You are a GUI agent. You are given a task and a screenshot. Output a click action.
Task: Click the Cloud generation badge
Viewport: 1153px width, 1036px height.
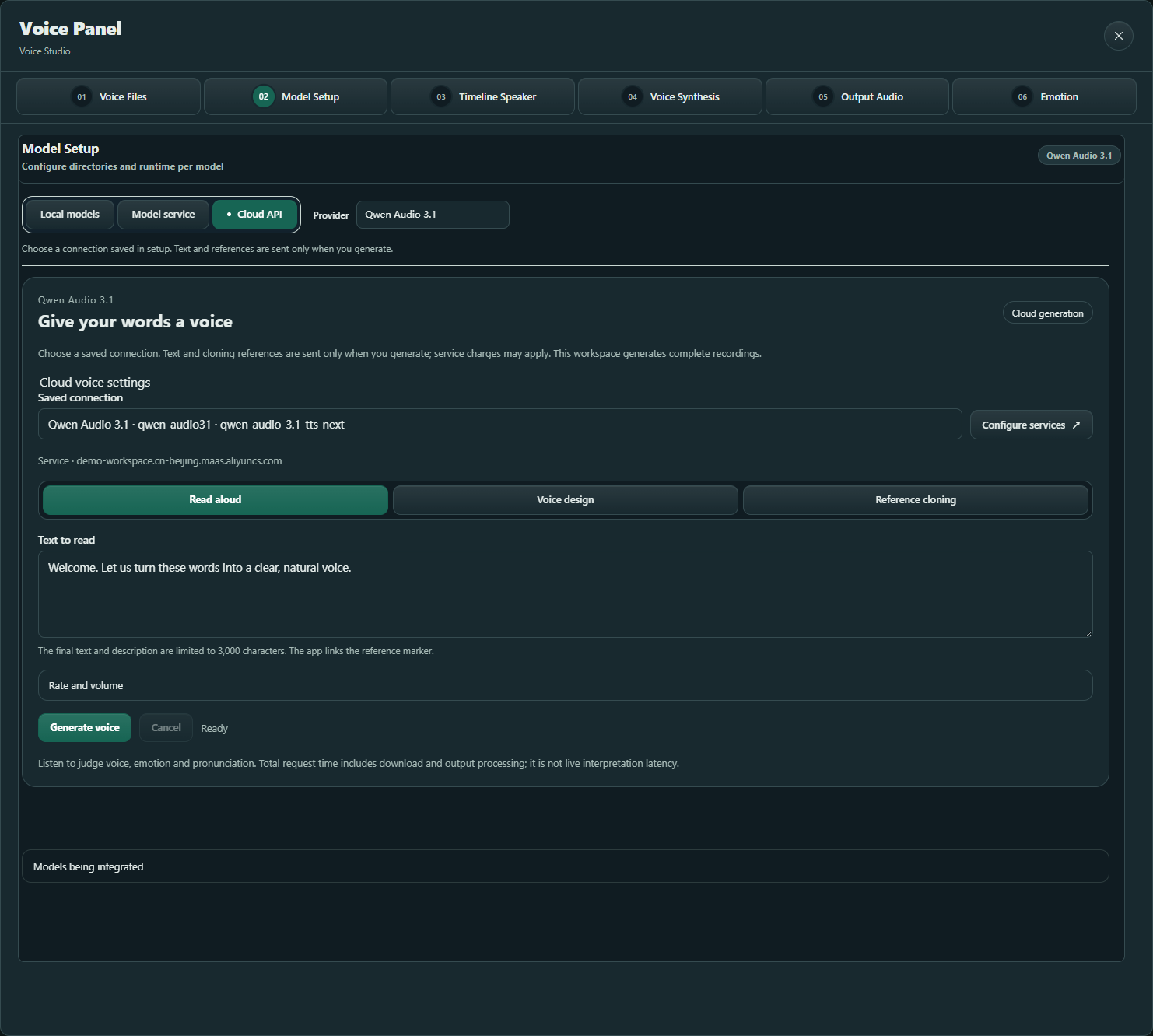pyautogui.click(x=1048, y=313)
